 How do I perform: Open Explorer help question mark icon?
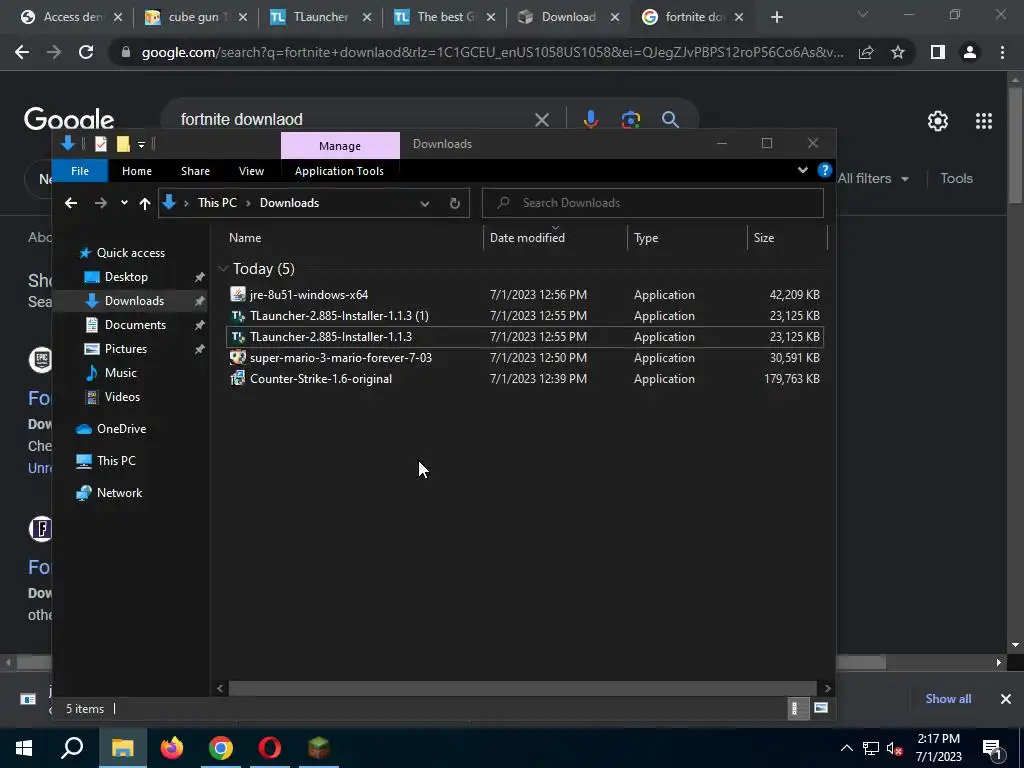[x=824, y=170]
